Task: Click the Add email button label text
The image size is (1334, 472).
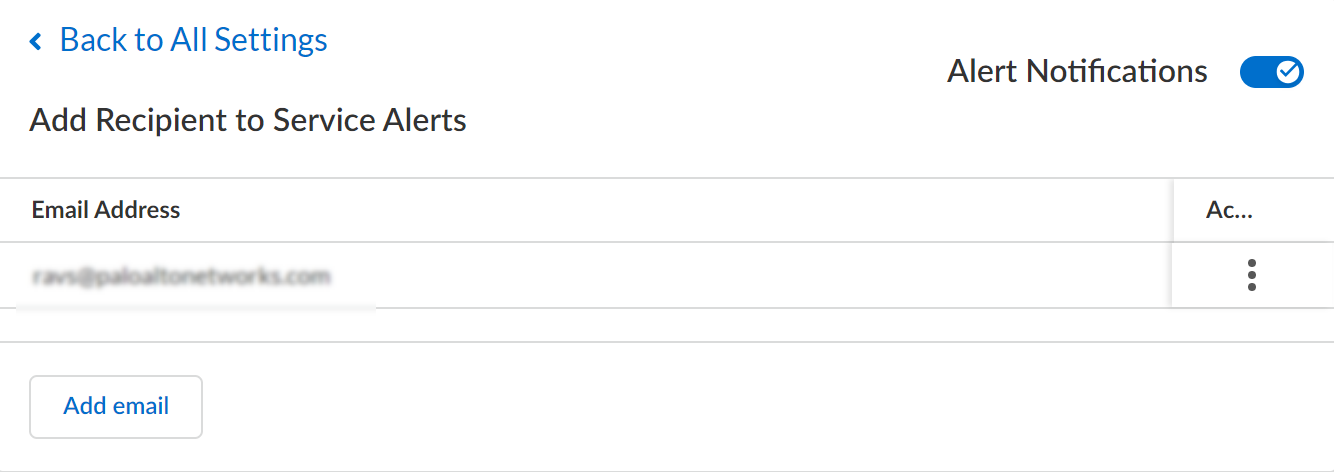Action: (116, 406)
